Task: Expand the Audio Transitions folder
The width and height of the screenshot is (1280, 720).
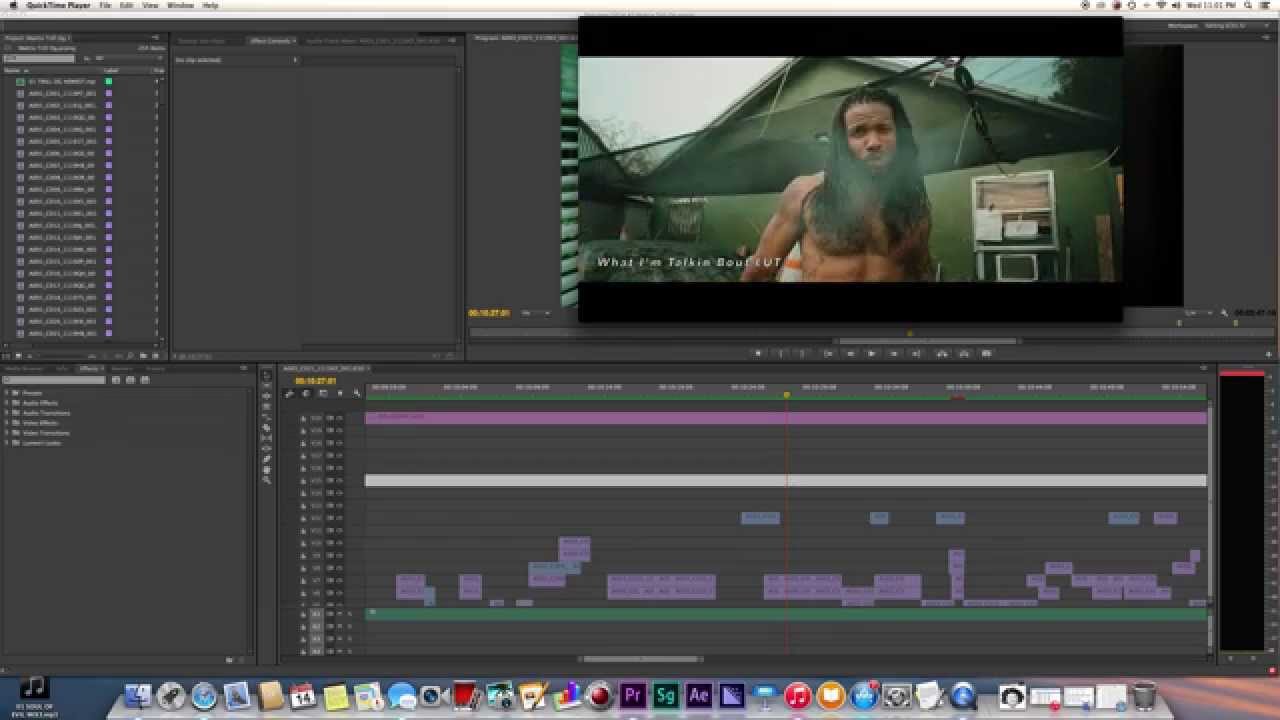Action: tap(6, 413)
